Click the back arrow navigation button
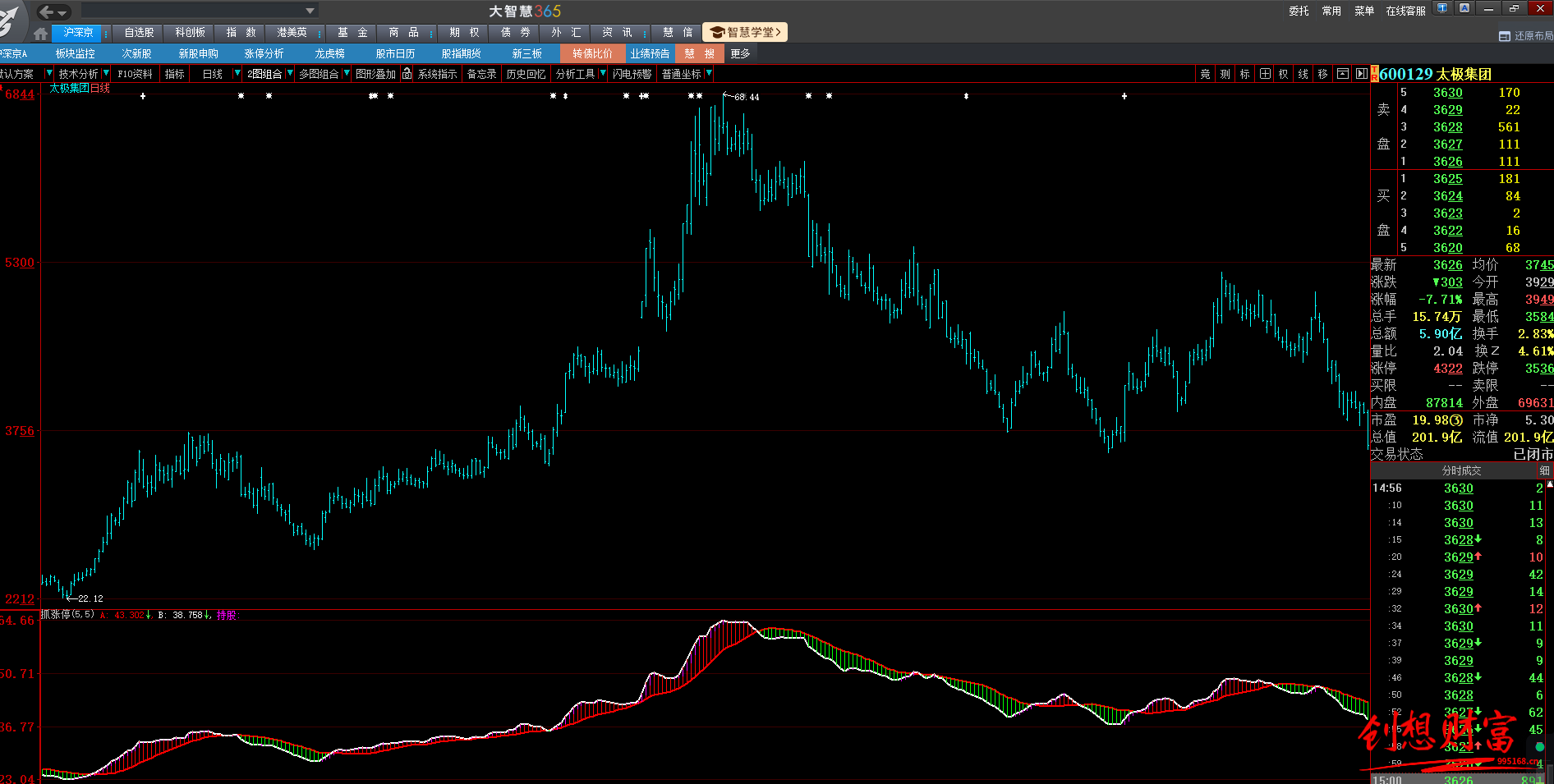The height and width of the screenshot is (784, 1554). pyautogui.click(x=47, y=11)
